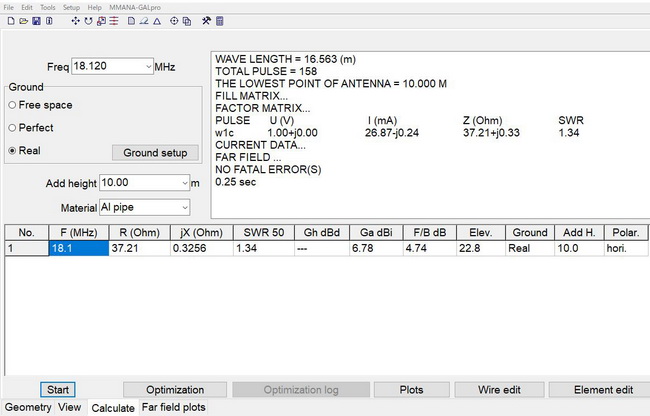650x416 pixels.
Task: Select the Perfect ground radio button
Action: [x=11, y=128]
